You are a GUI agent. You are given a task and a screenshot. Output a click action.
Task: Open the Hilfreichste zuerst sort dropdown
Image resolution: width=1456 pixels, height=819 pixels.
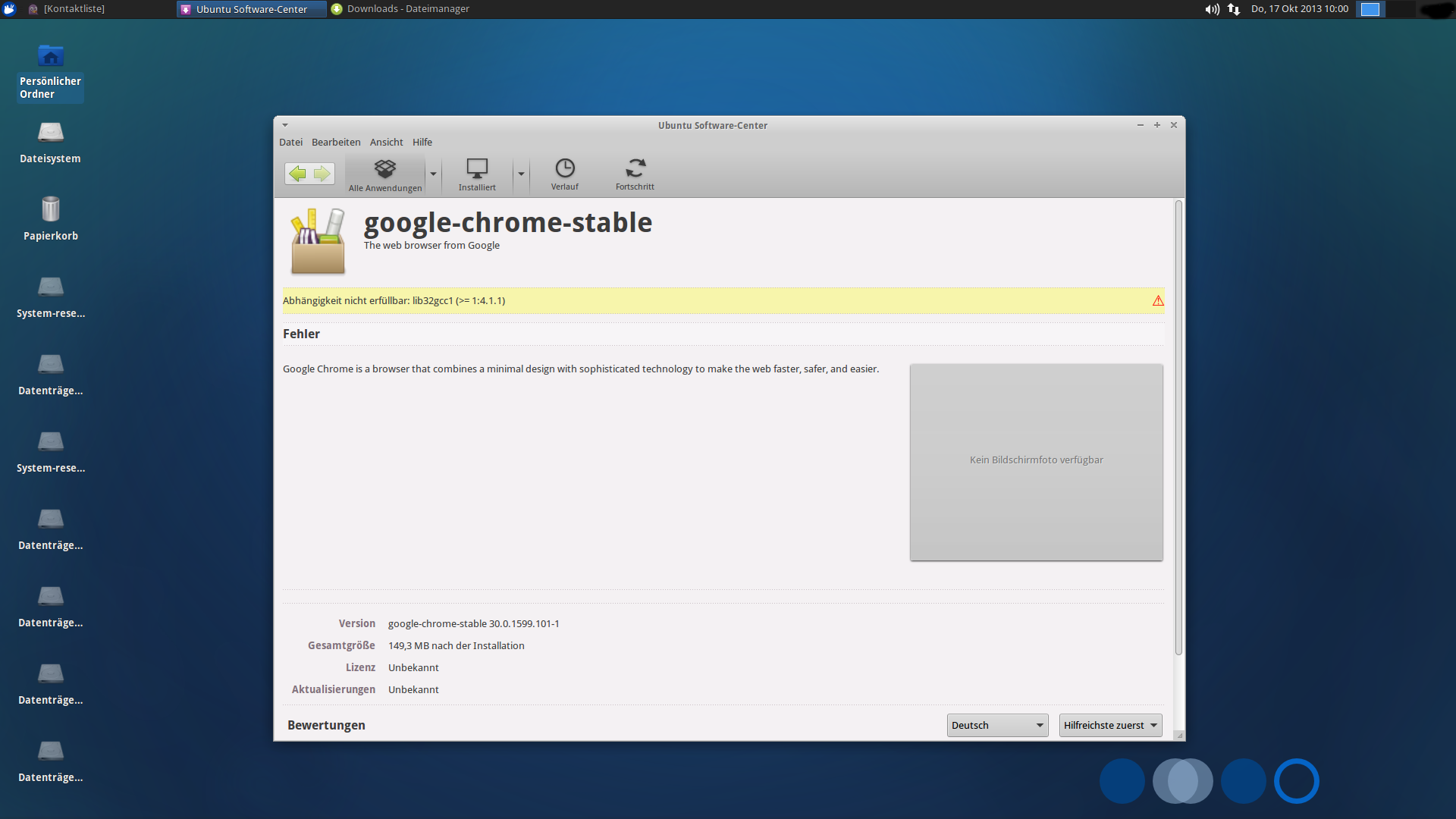coord(1110,726)
